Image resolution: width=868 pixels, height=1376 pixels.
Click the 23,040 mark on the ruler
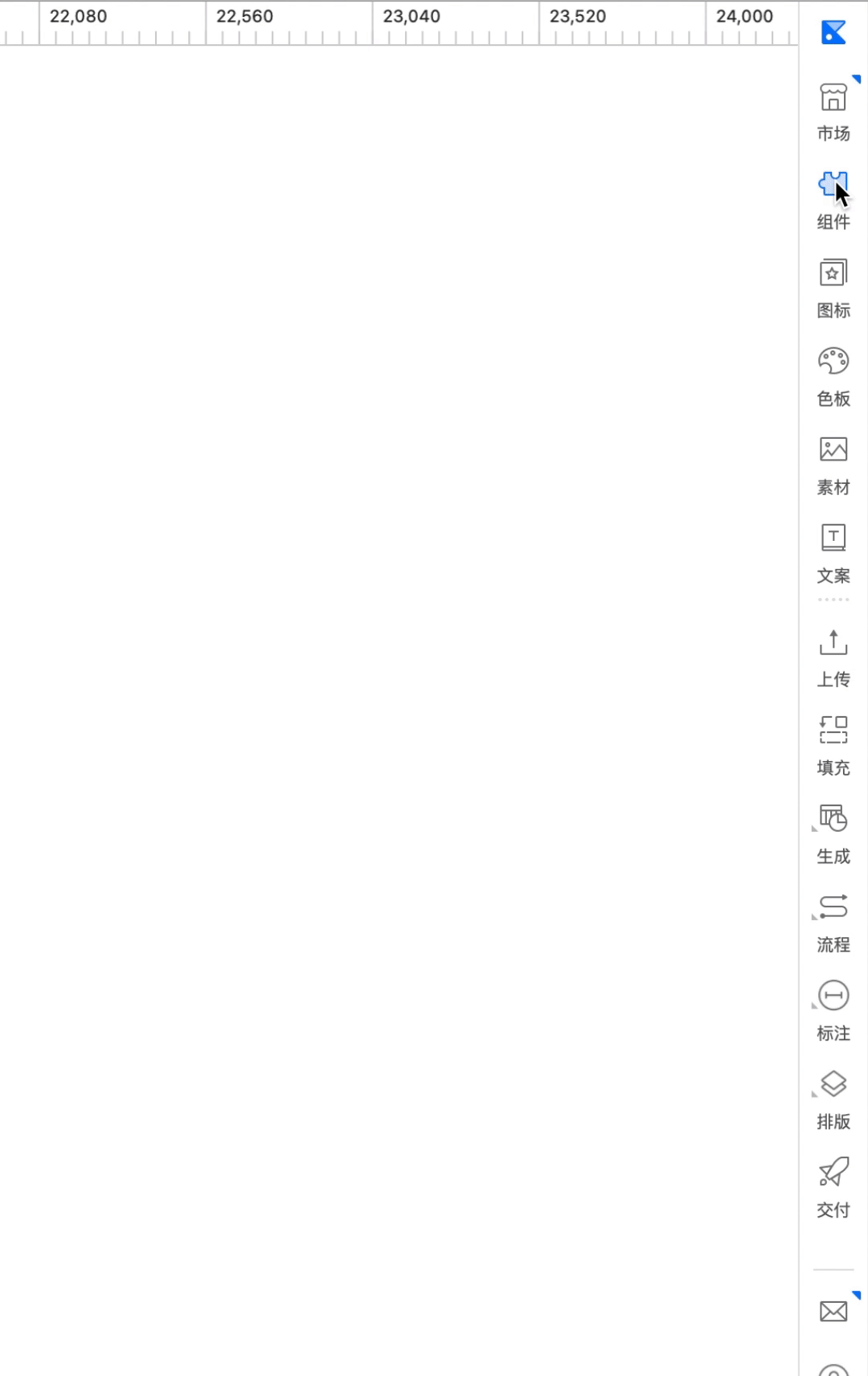coord(411,16)
